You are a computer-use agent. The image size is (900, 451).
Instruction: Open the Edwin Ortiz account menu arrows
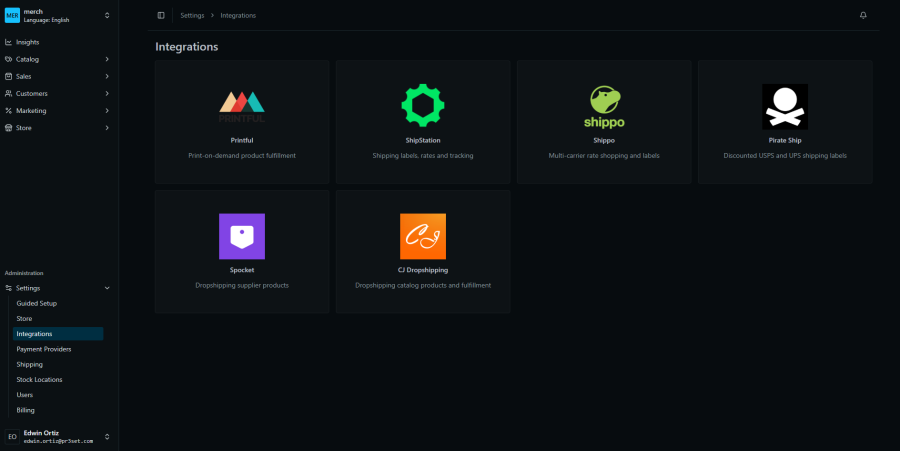pos(107,437)
